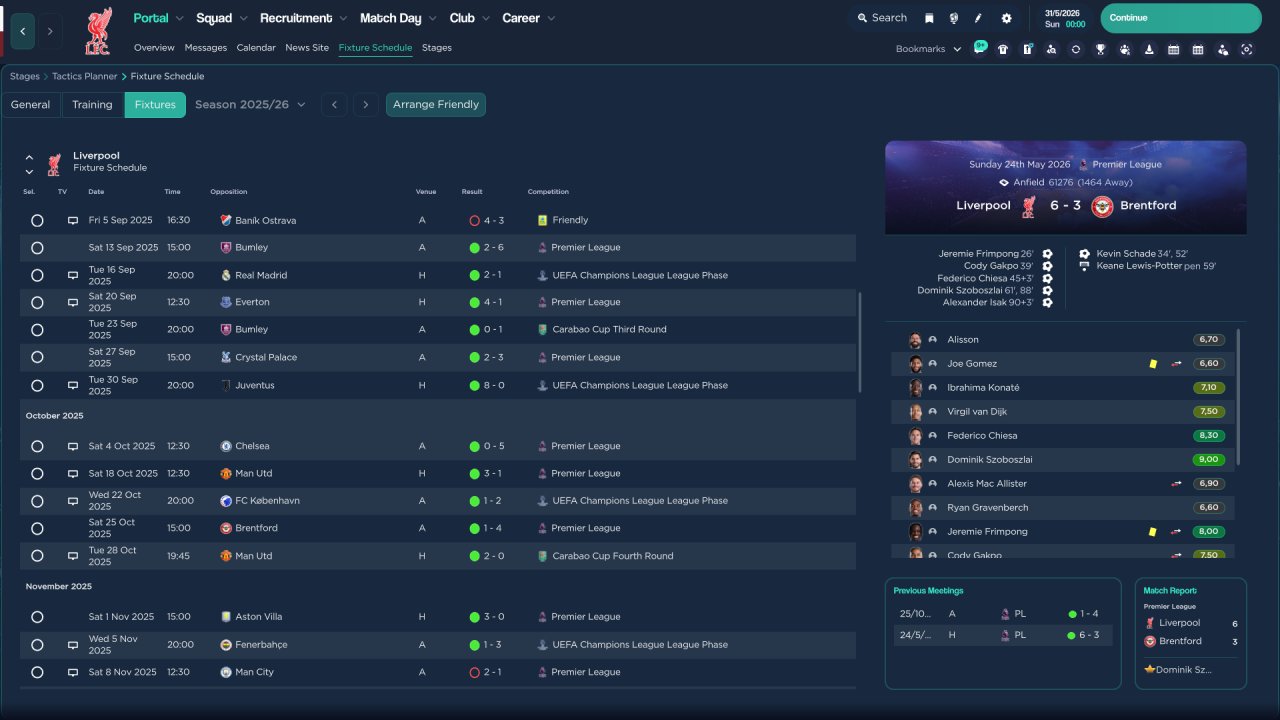Click the TV broadcast icon for Real Madrid fixture
1280x720 pixels.
pos(73,275)
